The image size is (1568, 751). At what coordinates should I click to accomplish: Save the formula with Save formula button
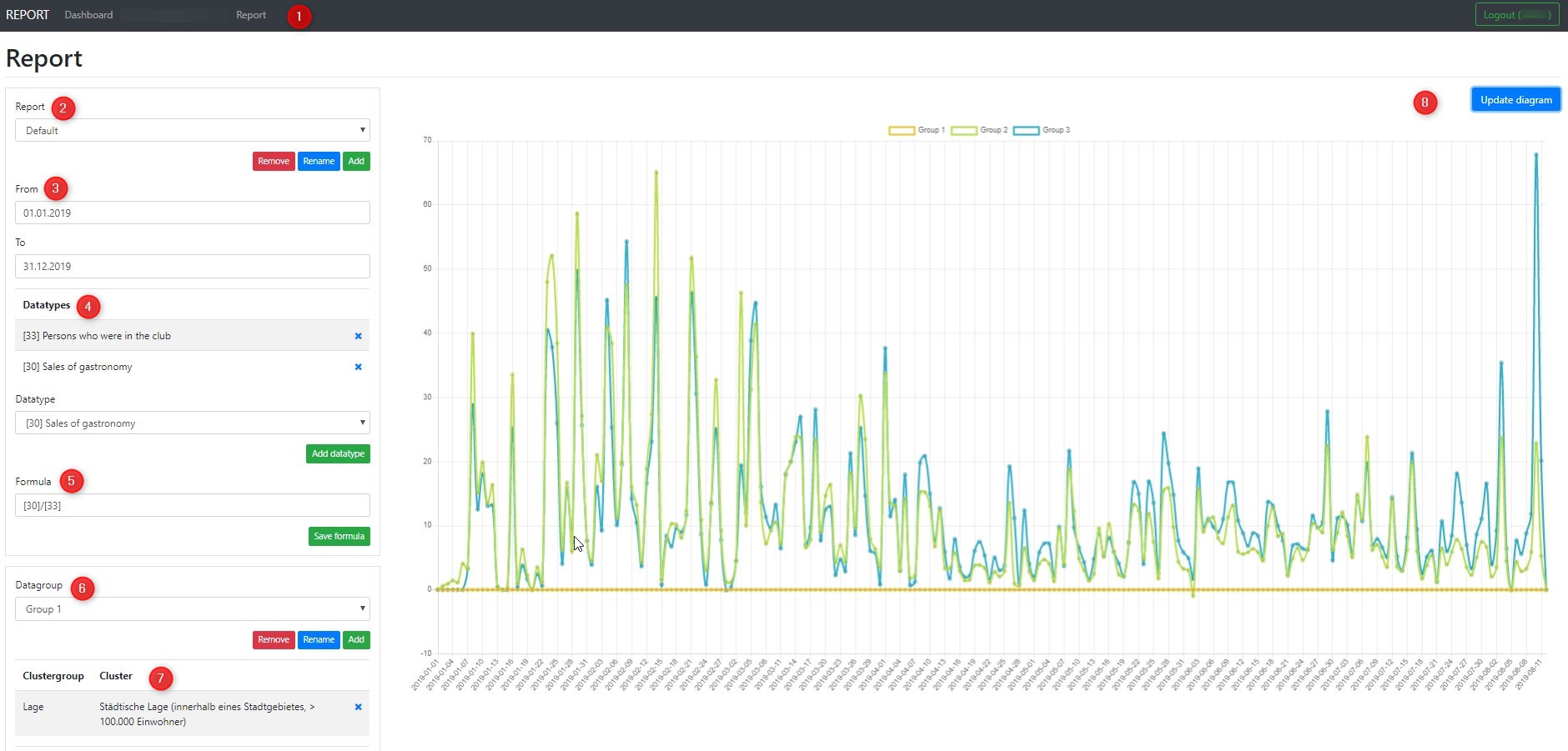pyautogui.click(x=339, y=537)
